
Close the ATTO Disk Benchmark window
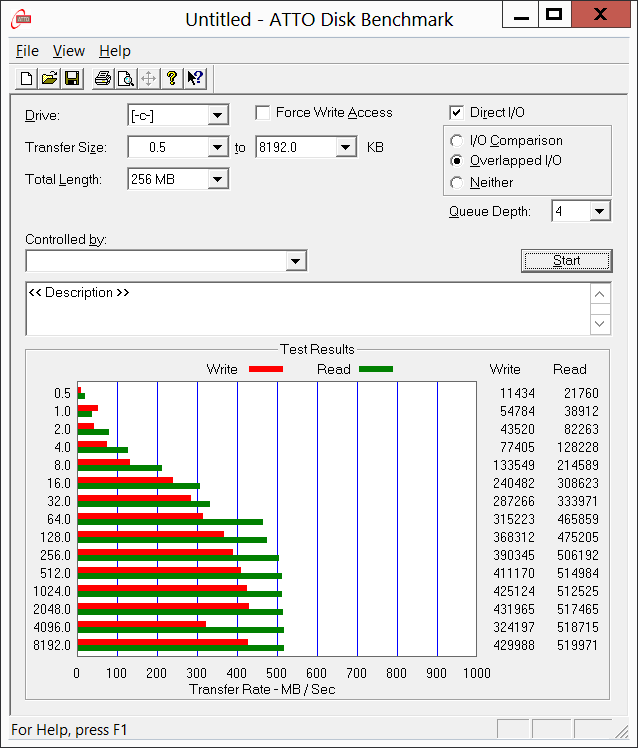[600, 14]
